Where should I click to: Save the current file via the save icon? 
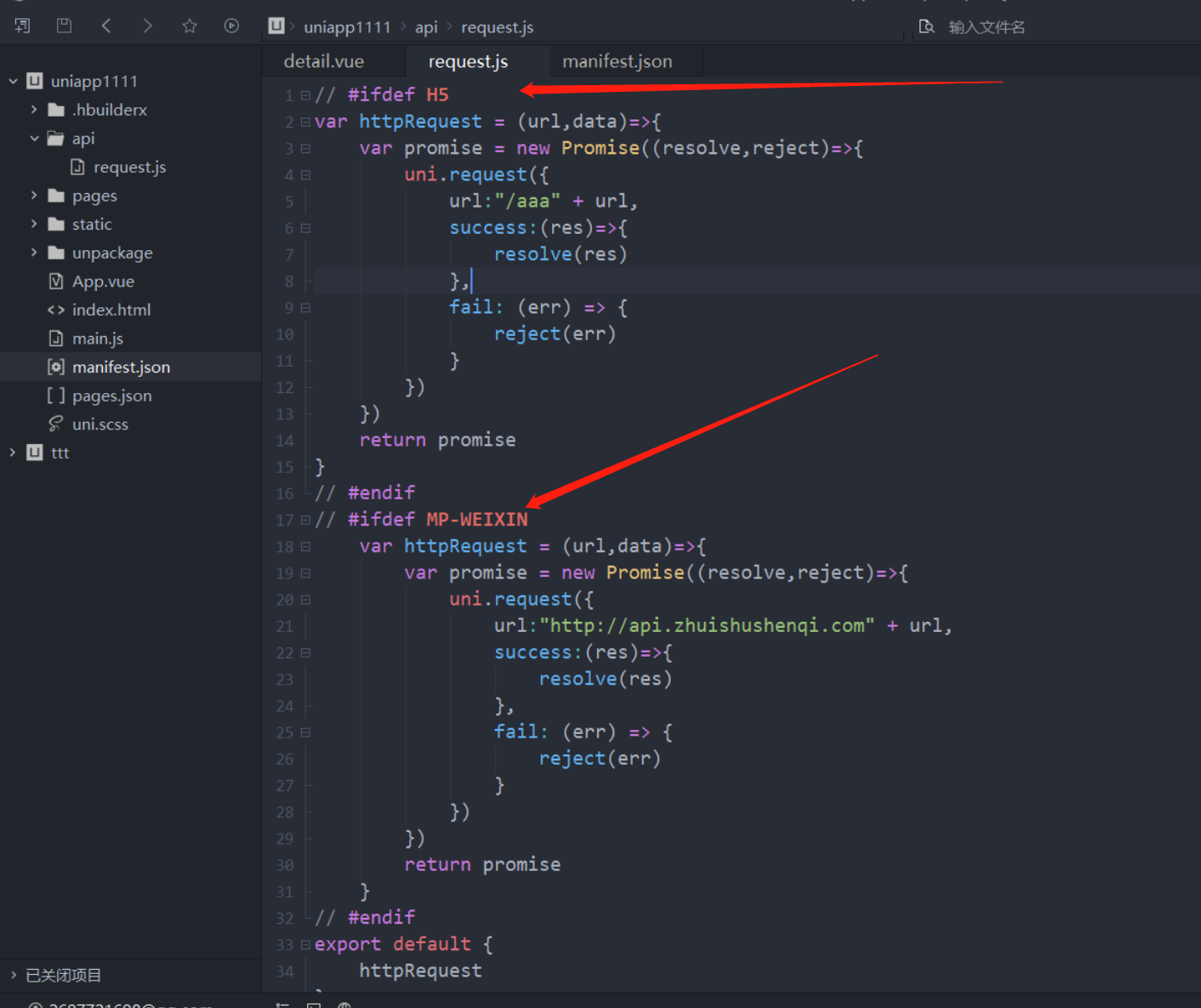(64, 25)
